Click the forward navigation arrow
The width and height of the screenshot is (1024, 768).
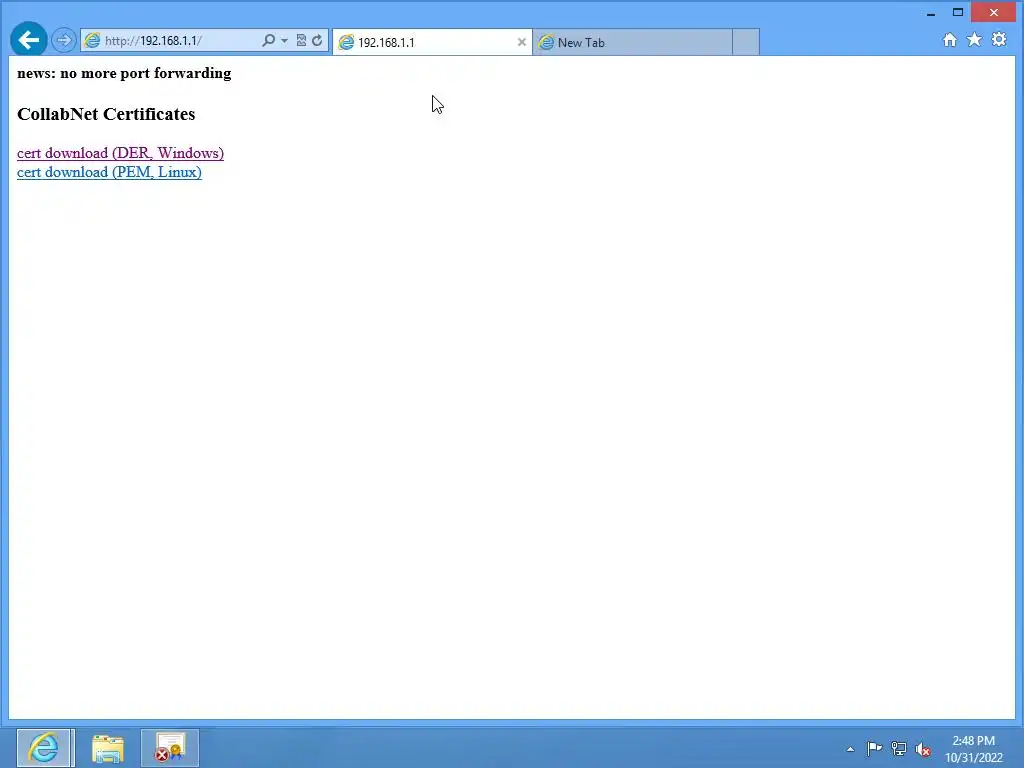tap(63, 40)
